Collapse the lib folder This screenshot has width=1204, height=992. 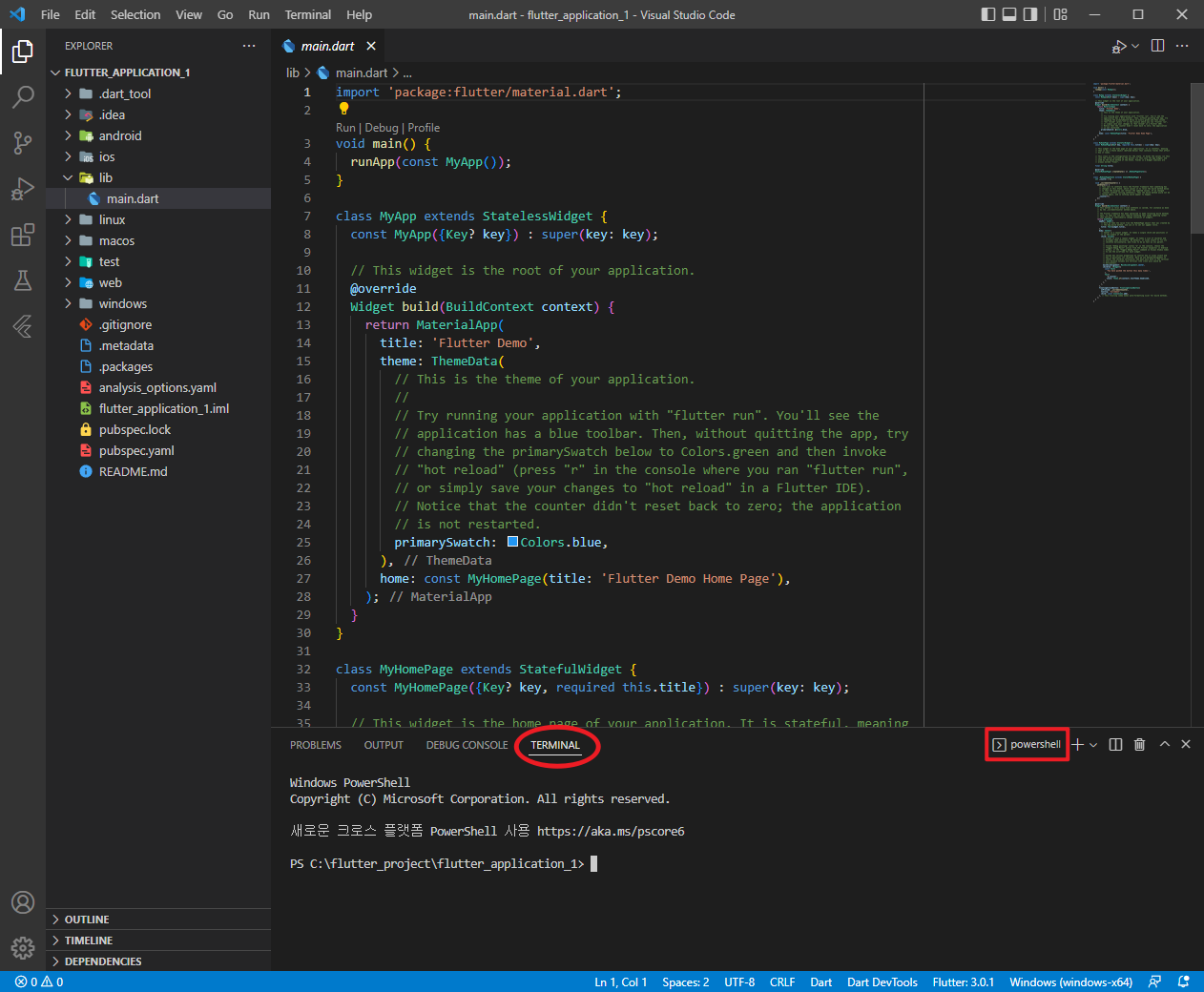coord(68,177)
